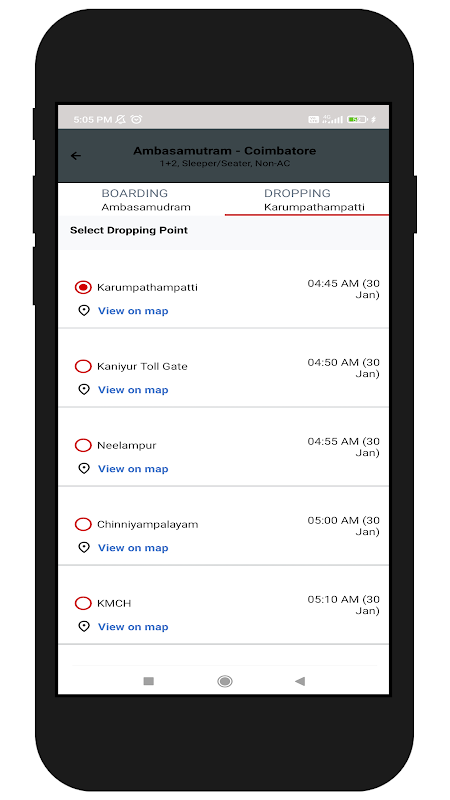
Task: Tap the map pin icon under KMCH
Action: [84, 627]
